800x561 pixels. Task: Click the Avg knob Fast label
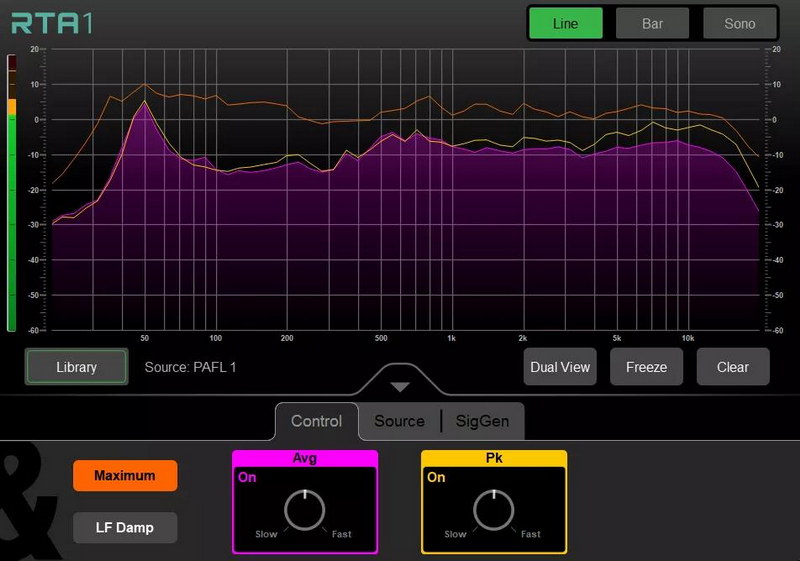(x=341, y=534)
